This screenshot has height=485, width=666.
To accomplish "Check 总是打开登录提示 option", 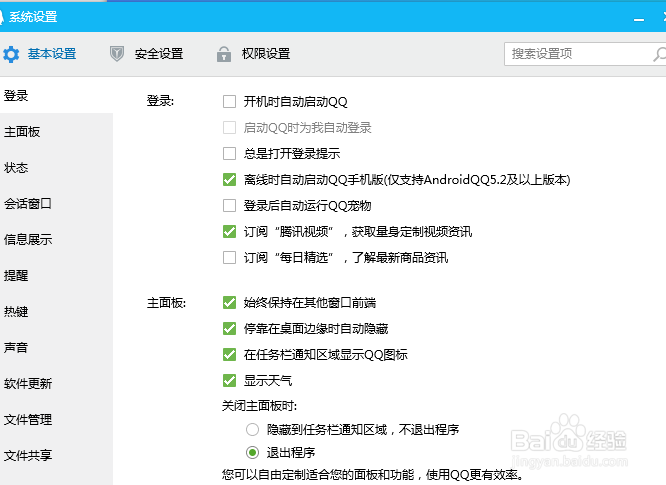I will tap(229, 153).
